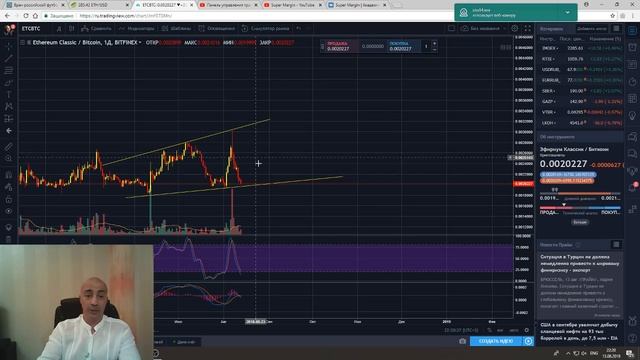Select the zoom in tool
The image size is (640, 360).
pos(9,158)
